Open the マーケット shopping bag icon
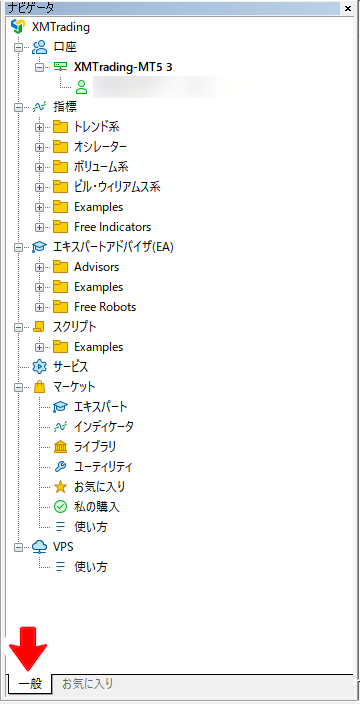360x704 pixels. pos(39,387)
